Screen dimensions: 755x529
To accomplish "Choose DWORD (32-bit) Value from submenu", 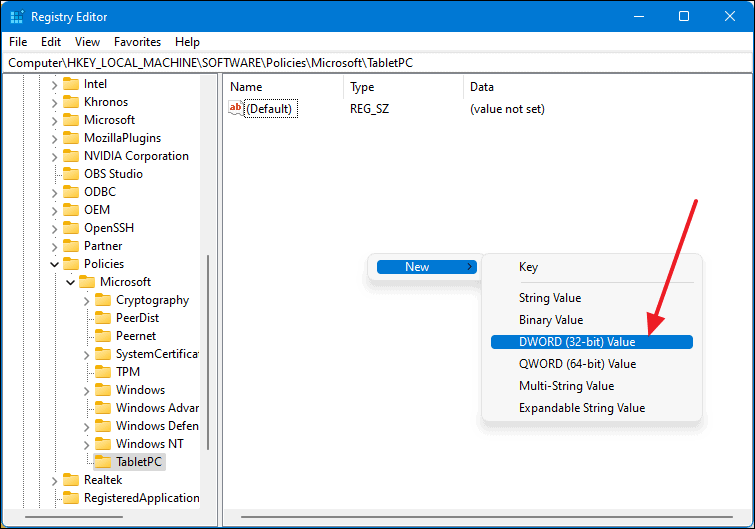I will pyautogui.click(x=592, y=342).
